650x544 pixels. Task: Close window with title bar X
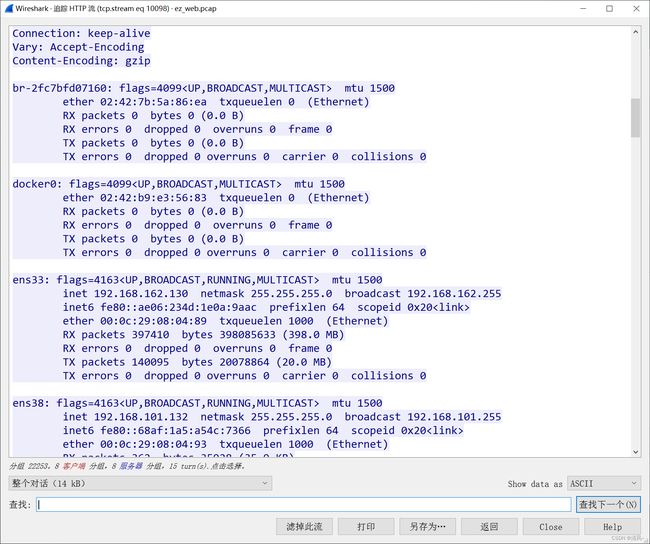tap(636, 8)
